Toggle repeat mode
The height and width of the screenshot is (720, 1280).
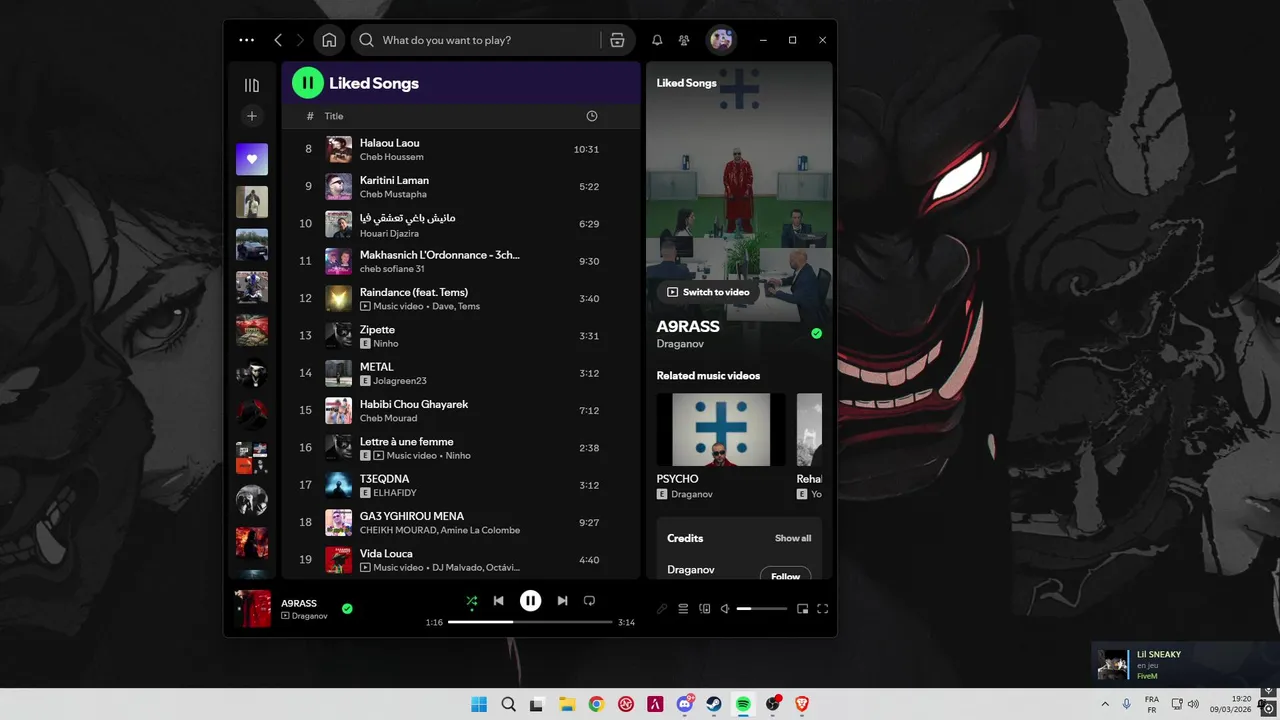click(x=589, y=601)
